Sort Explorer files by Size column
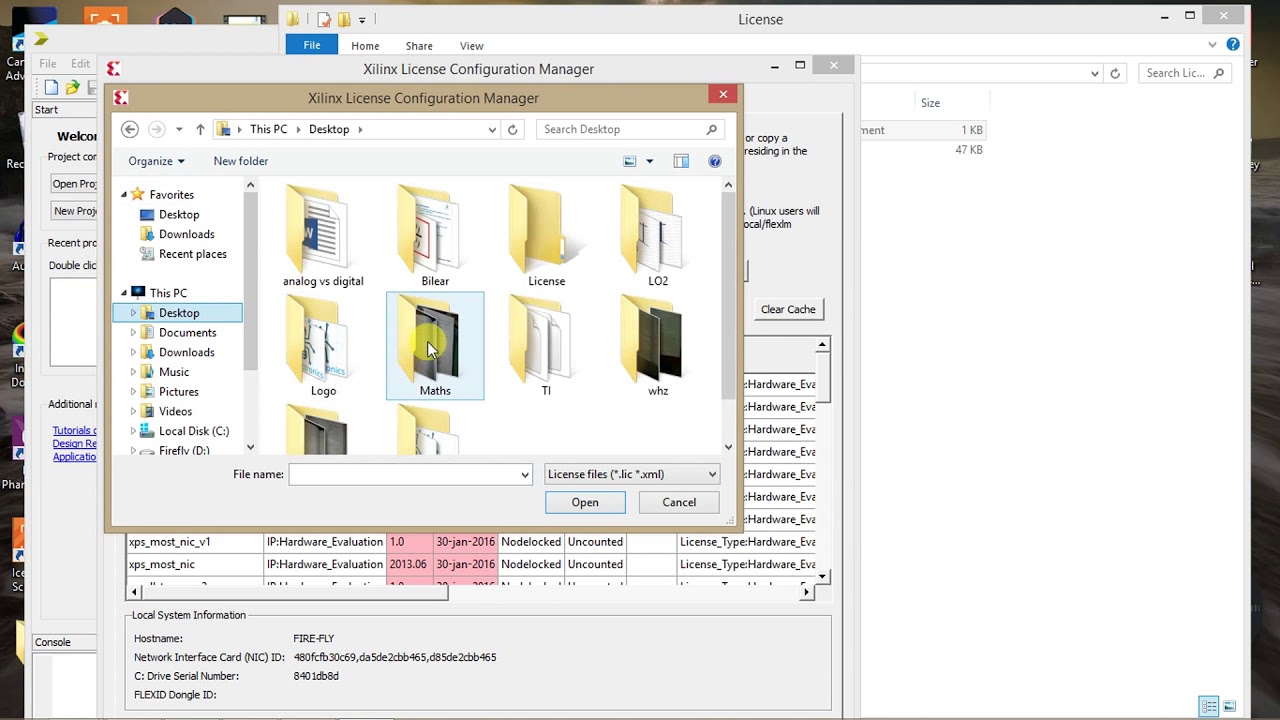The height and width of the screenshot is (720, 1280). 930,103
